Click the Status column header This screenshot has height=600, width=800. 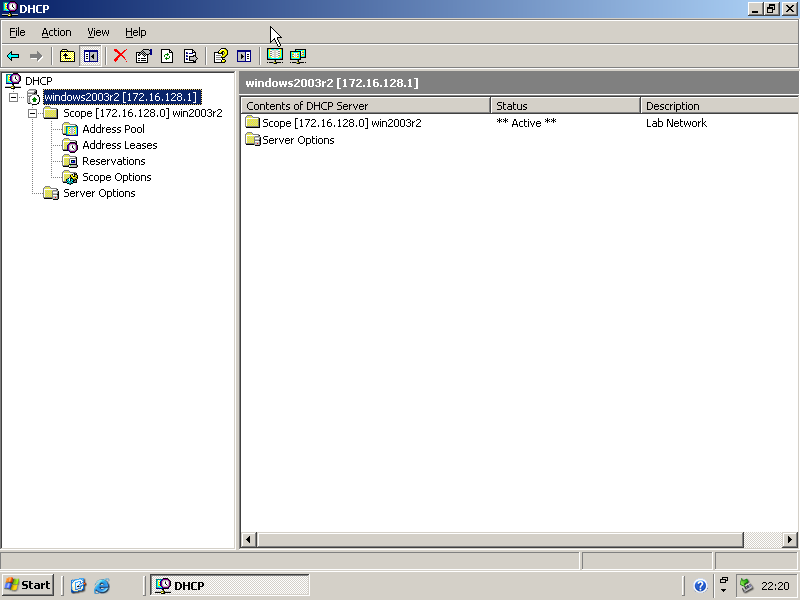[x=565, y=106]
